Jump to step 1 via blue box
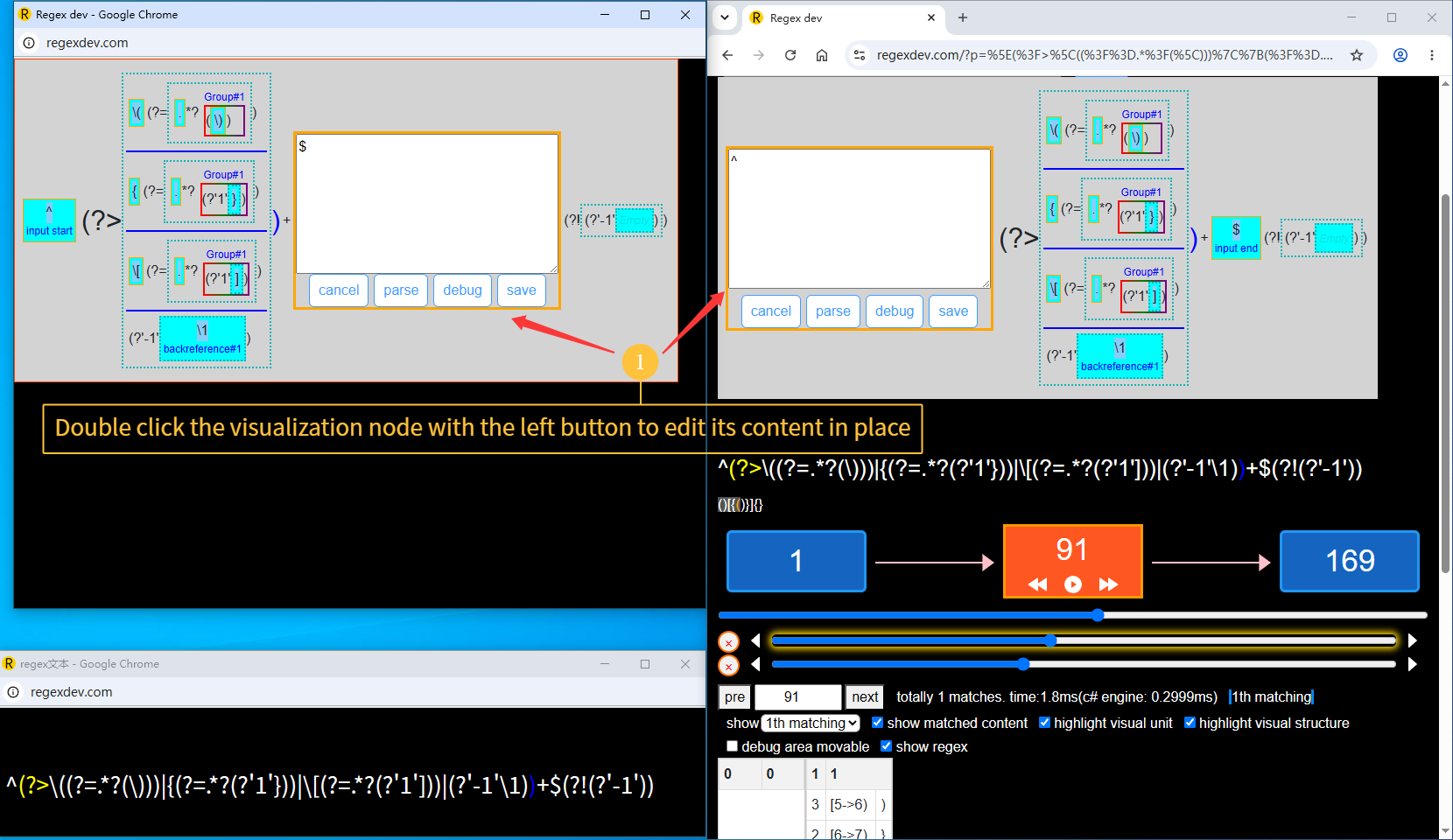This screenshot has height=840, width=1453. coord(797,561)
